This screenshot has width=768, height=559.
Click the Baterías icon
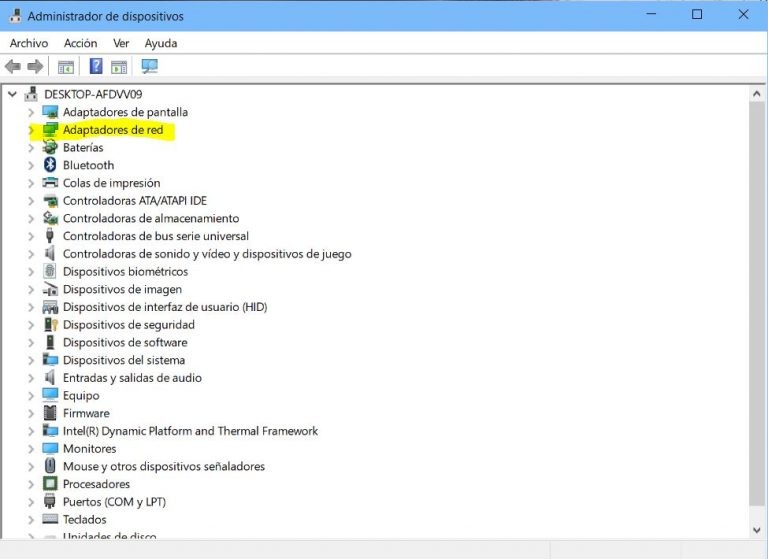pos(50,147)
